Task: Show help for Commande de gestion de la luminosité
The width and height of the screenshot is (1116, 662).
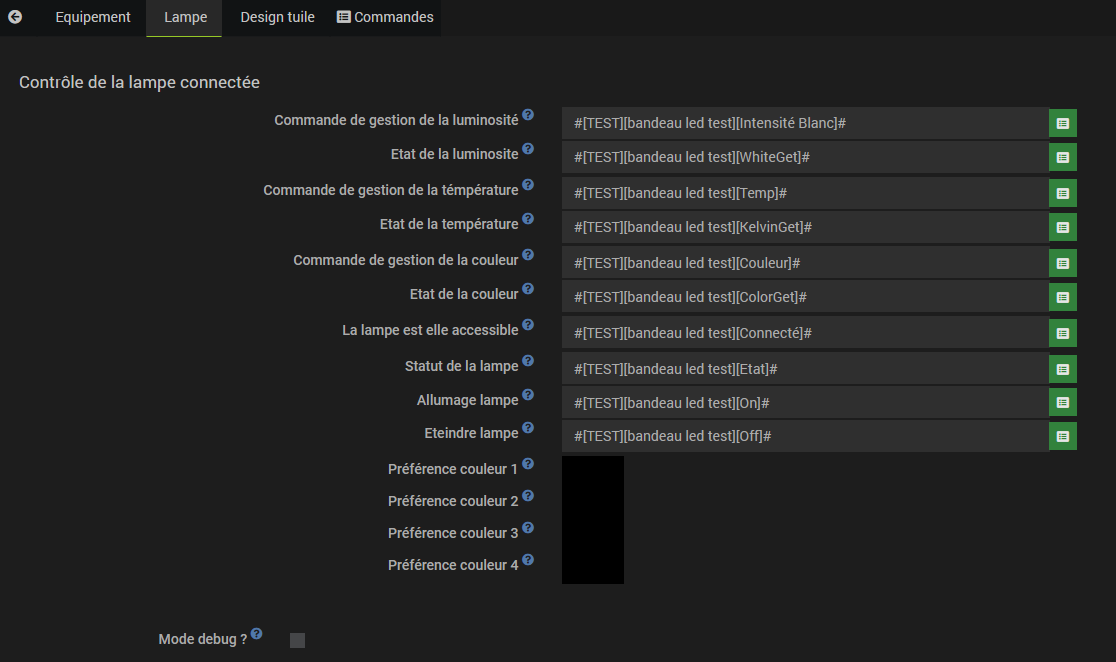Action: (528, 115)
